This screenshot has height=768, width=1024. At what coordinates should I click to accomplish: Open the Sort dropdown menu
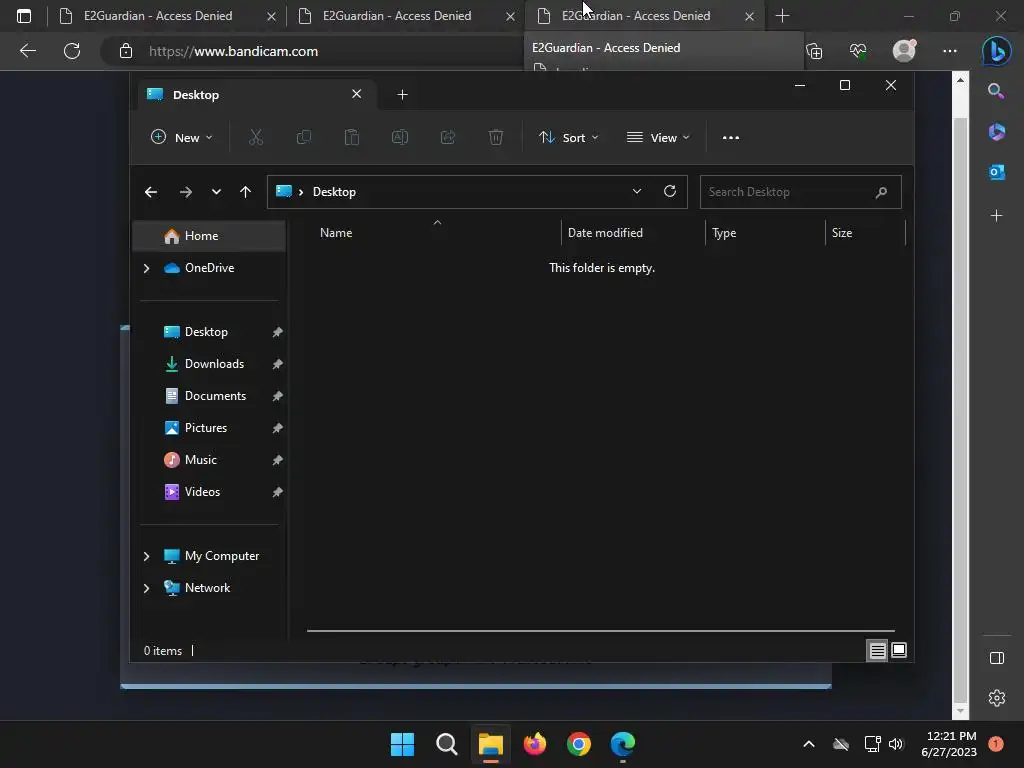coord(568,138)
